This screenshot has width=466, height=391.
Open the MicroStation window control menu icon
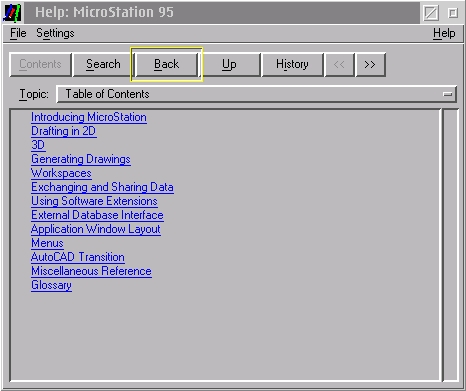tap(12, 13)
